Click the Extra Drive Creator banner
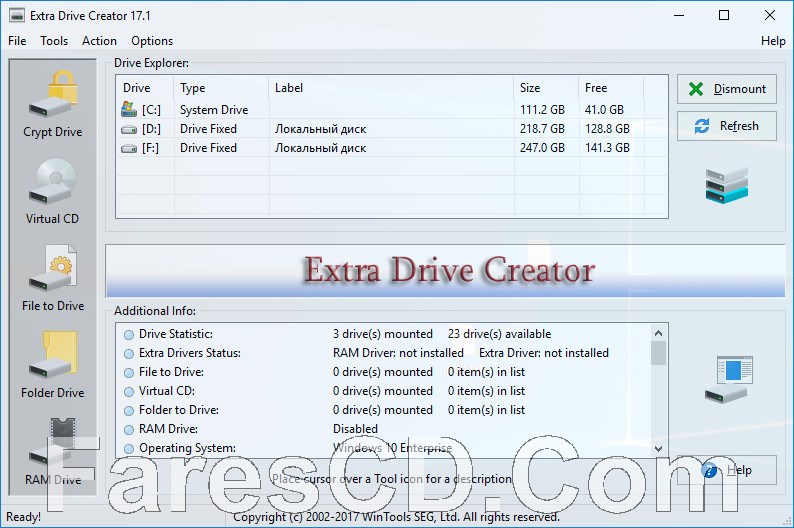The width and height of the screenshot is (794, 528). pos(445,271)
